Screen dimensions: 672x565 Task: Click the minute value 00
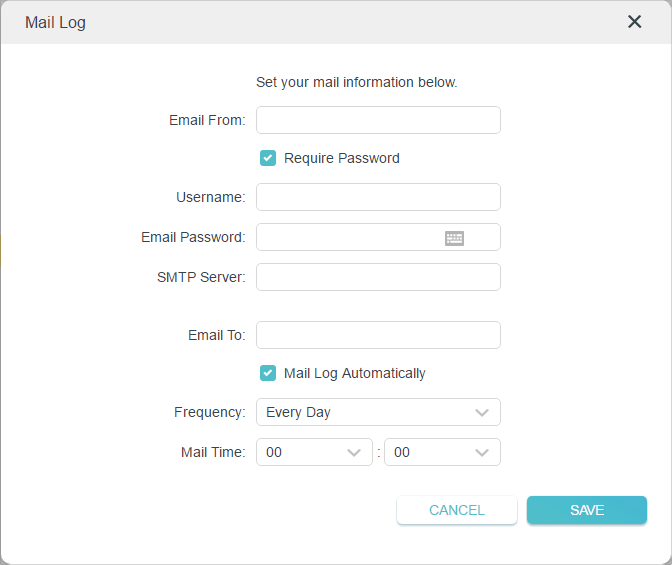[x=402, y=452]
